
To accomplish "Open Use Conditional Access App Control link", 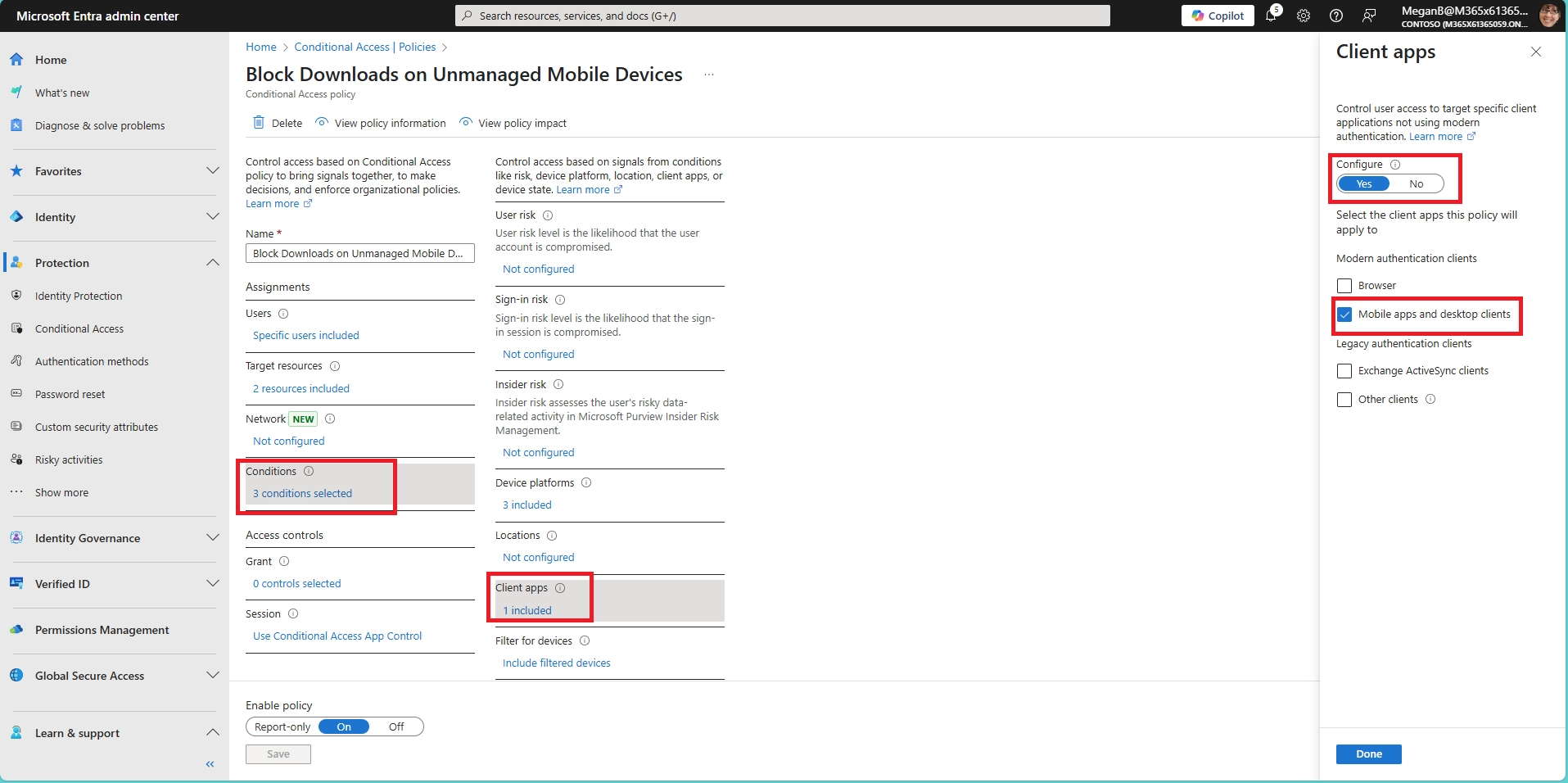I will click(337, 636).
